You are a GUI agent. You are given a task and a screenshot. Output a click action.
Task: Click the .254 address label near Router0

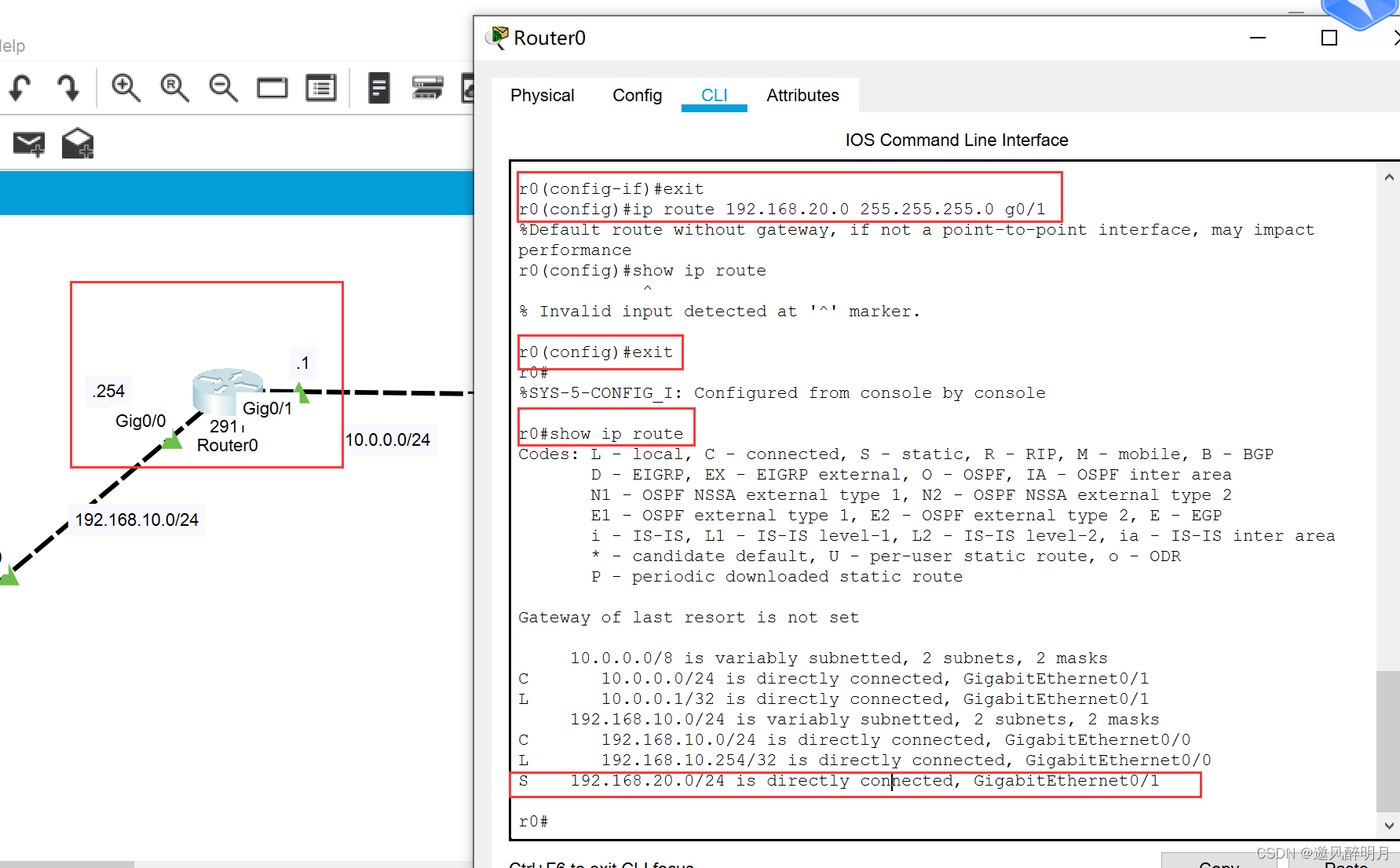[x=108, y=391]
